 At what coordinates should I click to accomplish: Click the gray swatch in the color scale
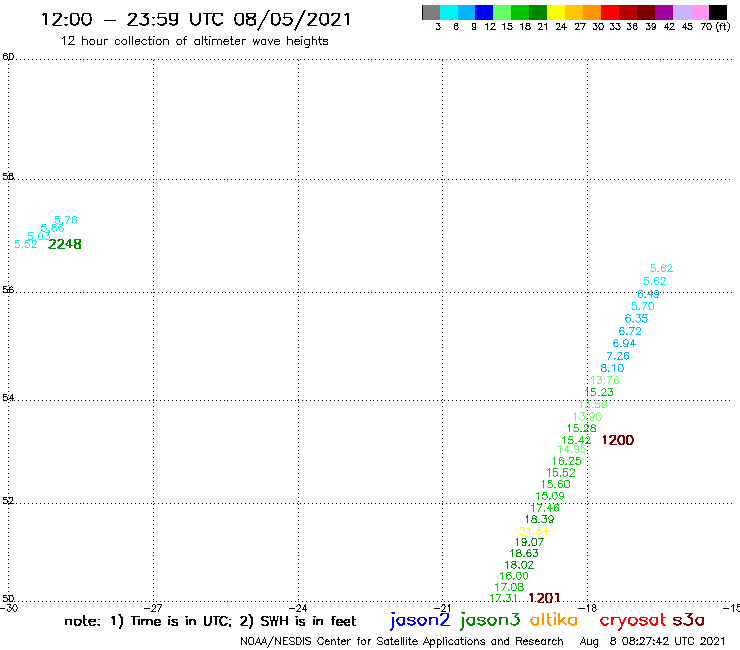(431, 12)
